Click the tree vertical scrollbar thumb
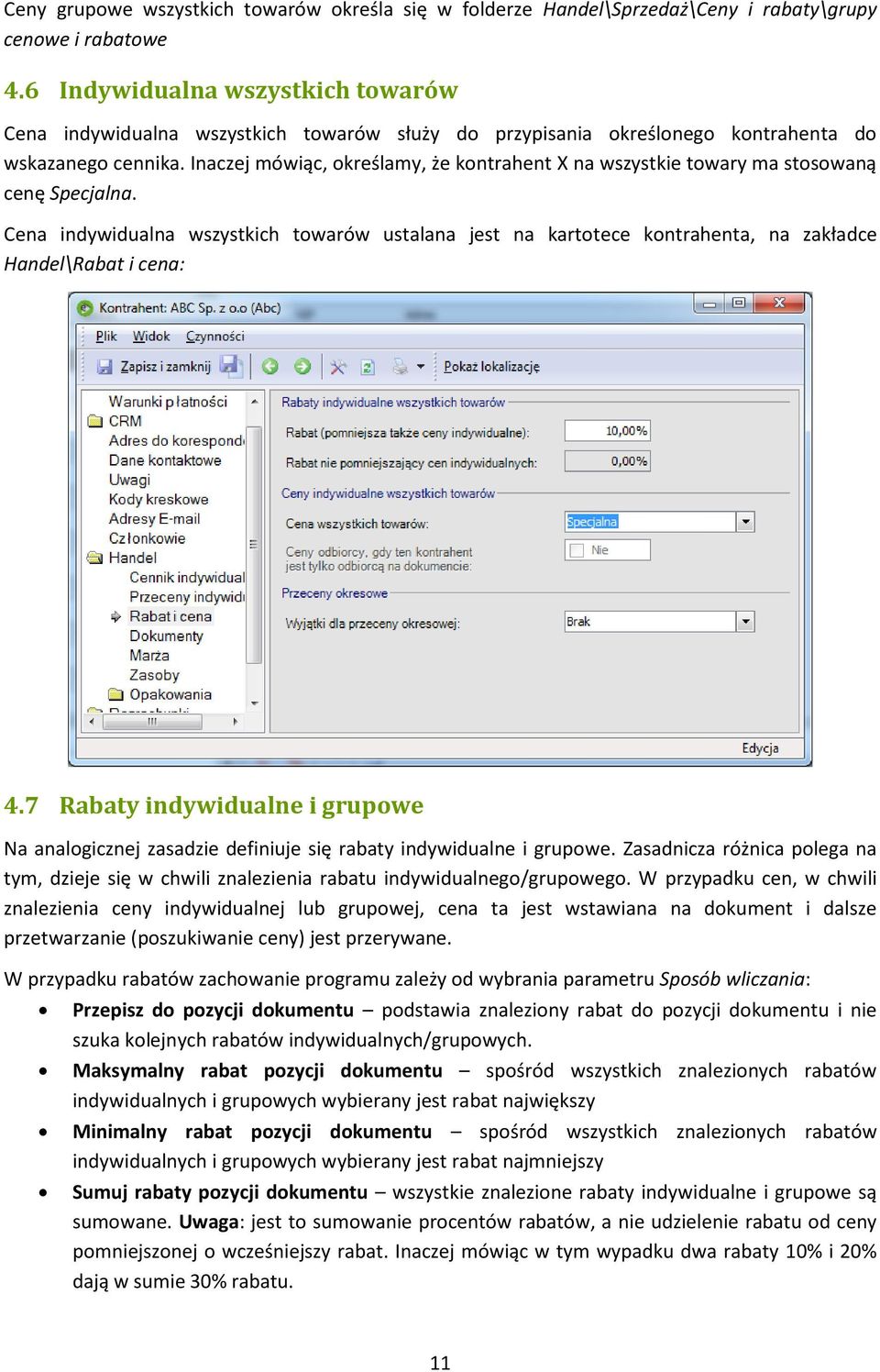The image size is (880, 1372). coord(255,545)
